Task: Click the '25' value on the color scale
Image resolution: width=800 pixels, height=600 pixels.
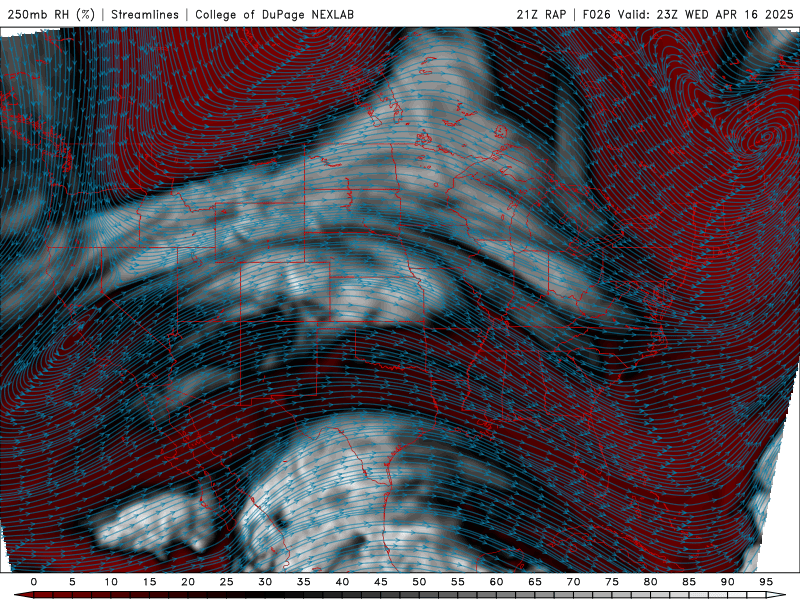Action: (227, 582)
